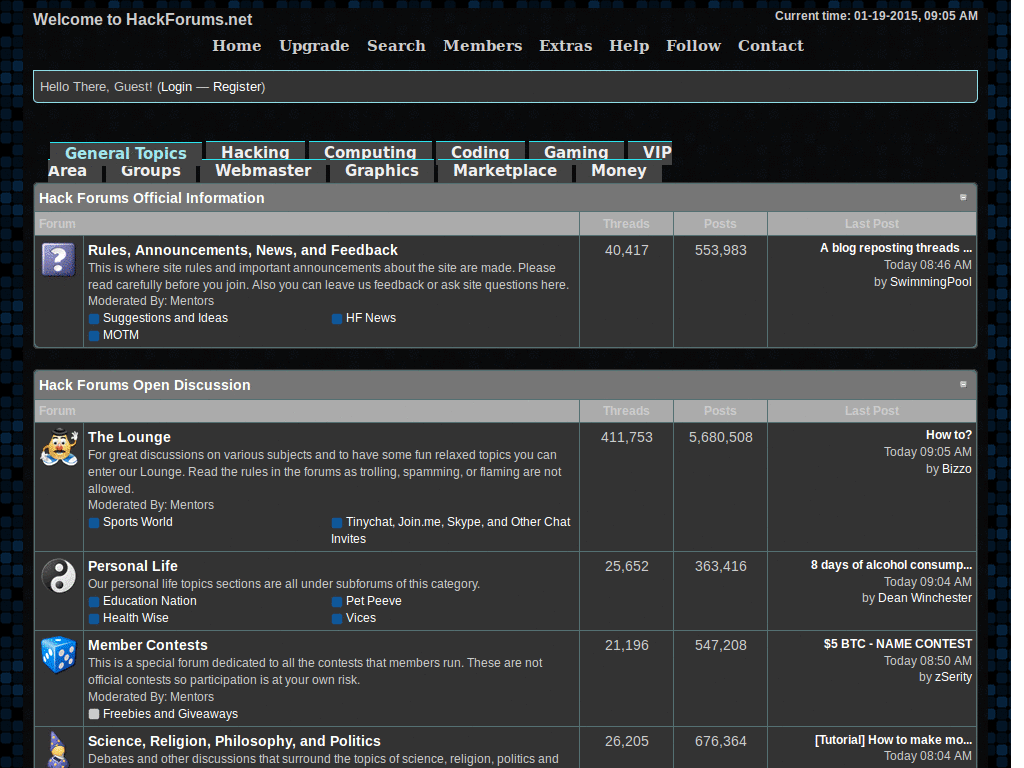Open the Member Contests forum
Viewport: 1024px width, 768px height.
pos(148,645)
